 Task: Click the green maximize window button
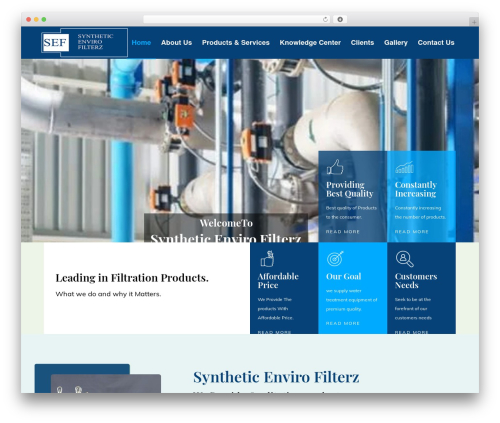[44, 19]
